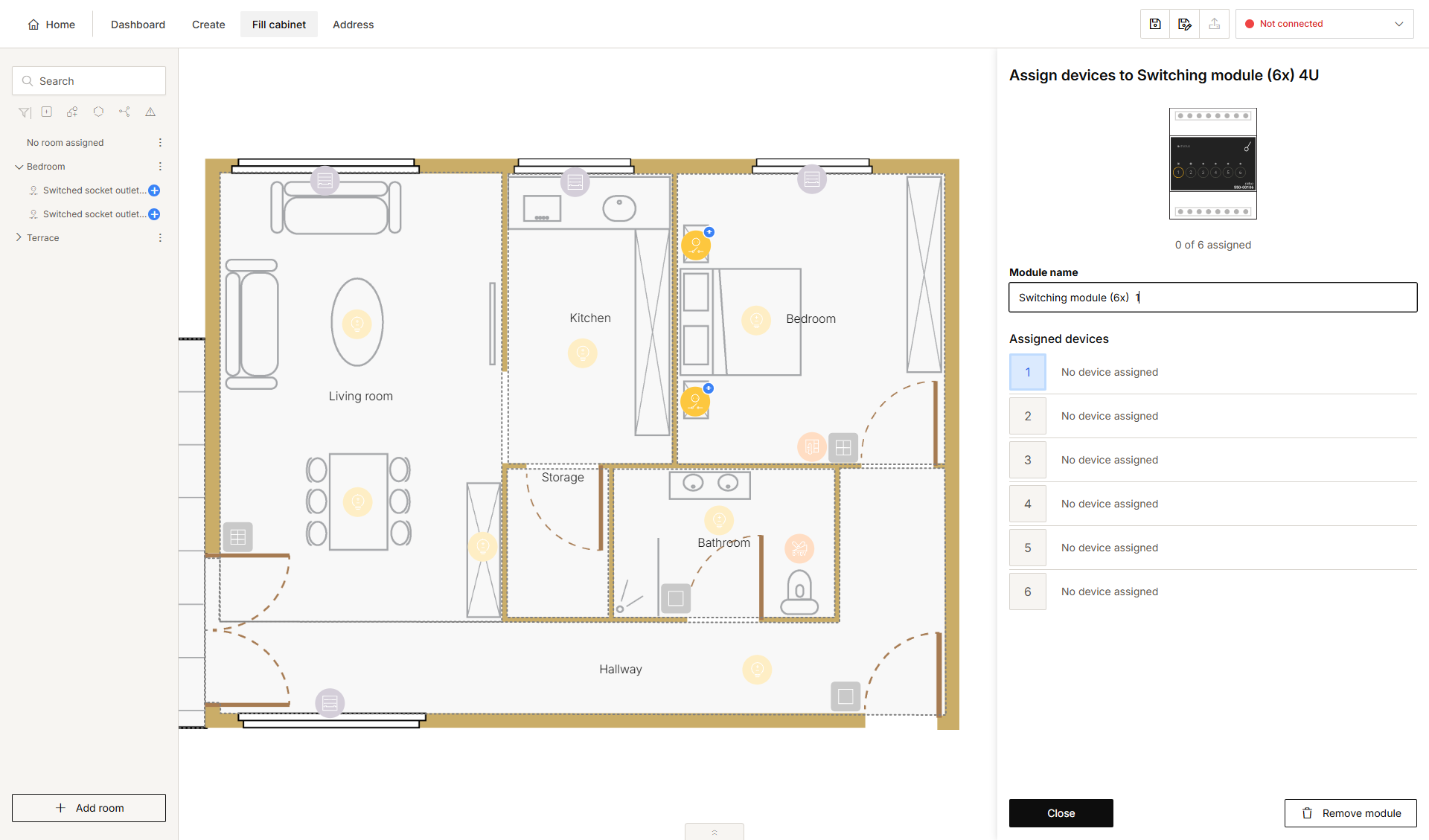Click the Home icon in navigation

click(x=33, y=25)
